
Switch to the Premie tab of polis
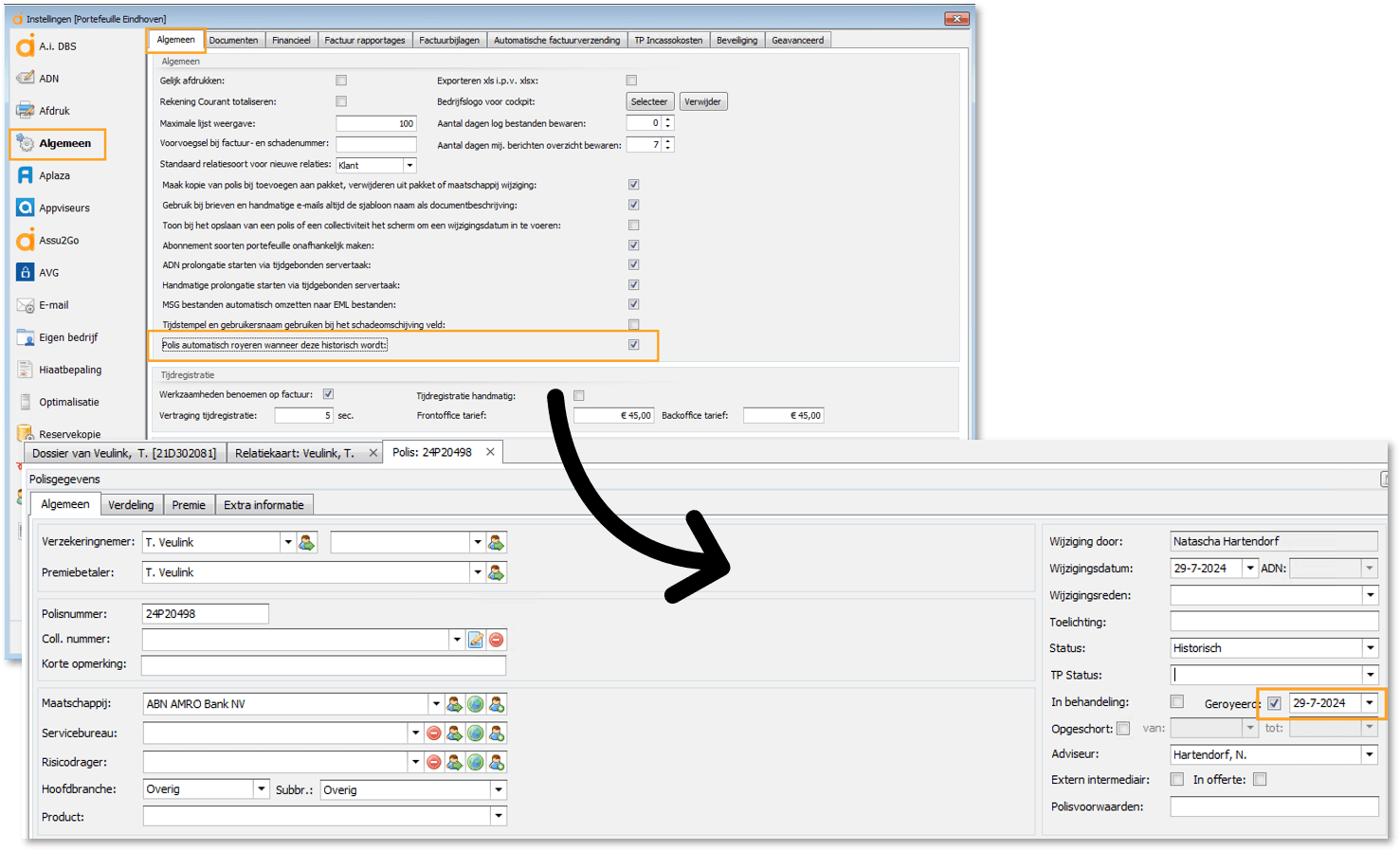189,505
